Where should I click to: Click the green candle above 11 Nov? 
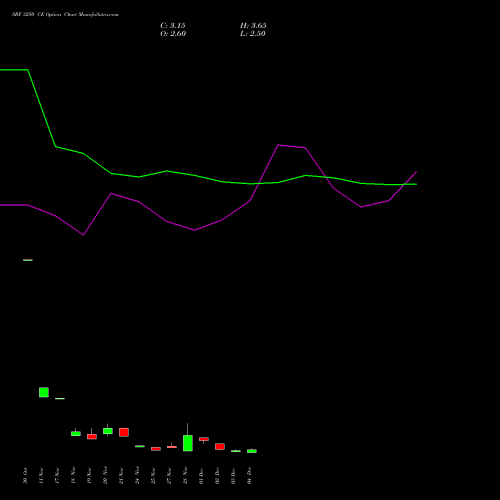tap(44, 392)
